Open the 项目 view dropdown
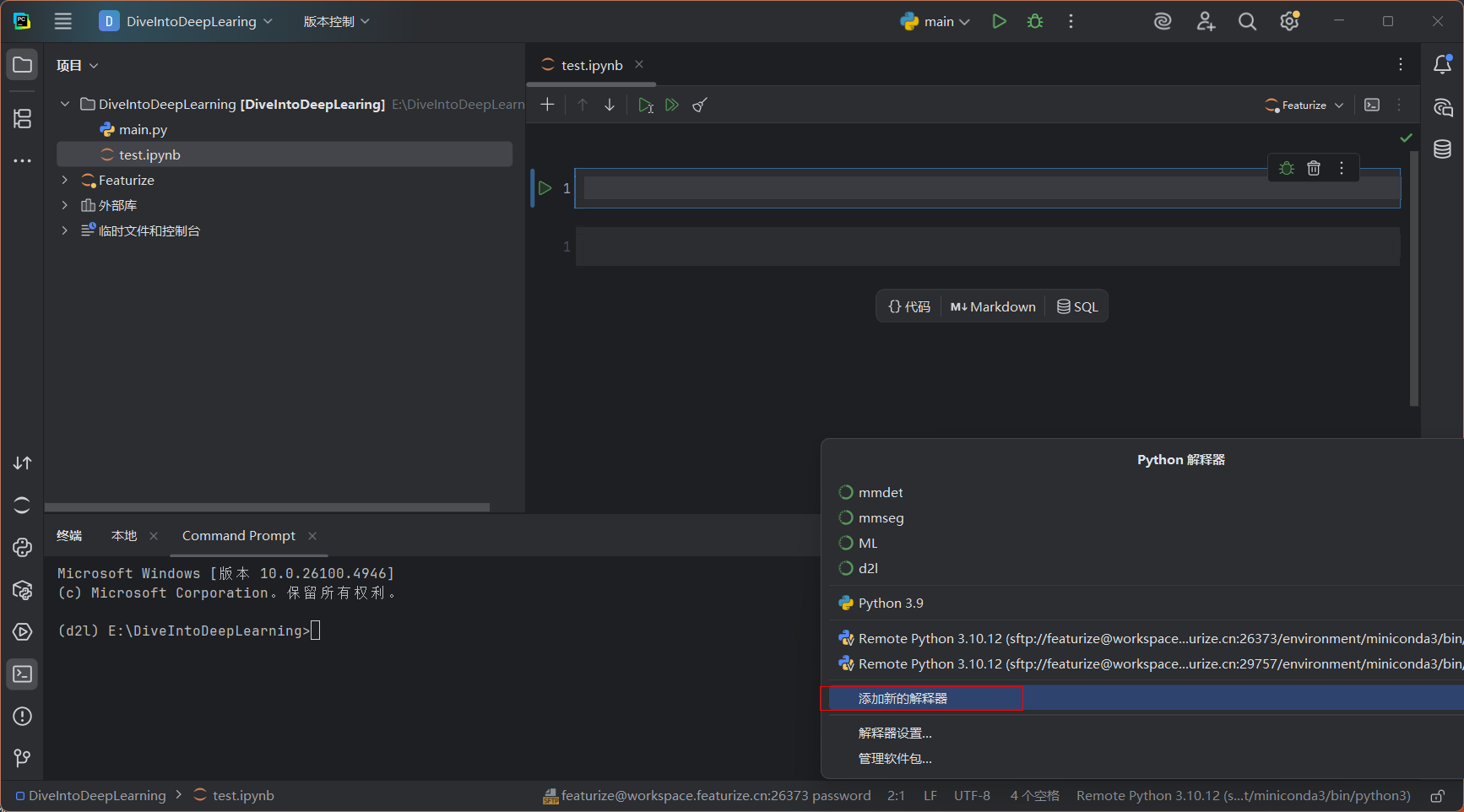 78,65
